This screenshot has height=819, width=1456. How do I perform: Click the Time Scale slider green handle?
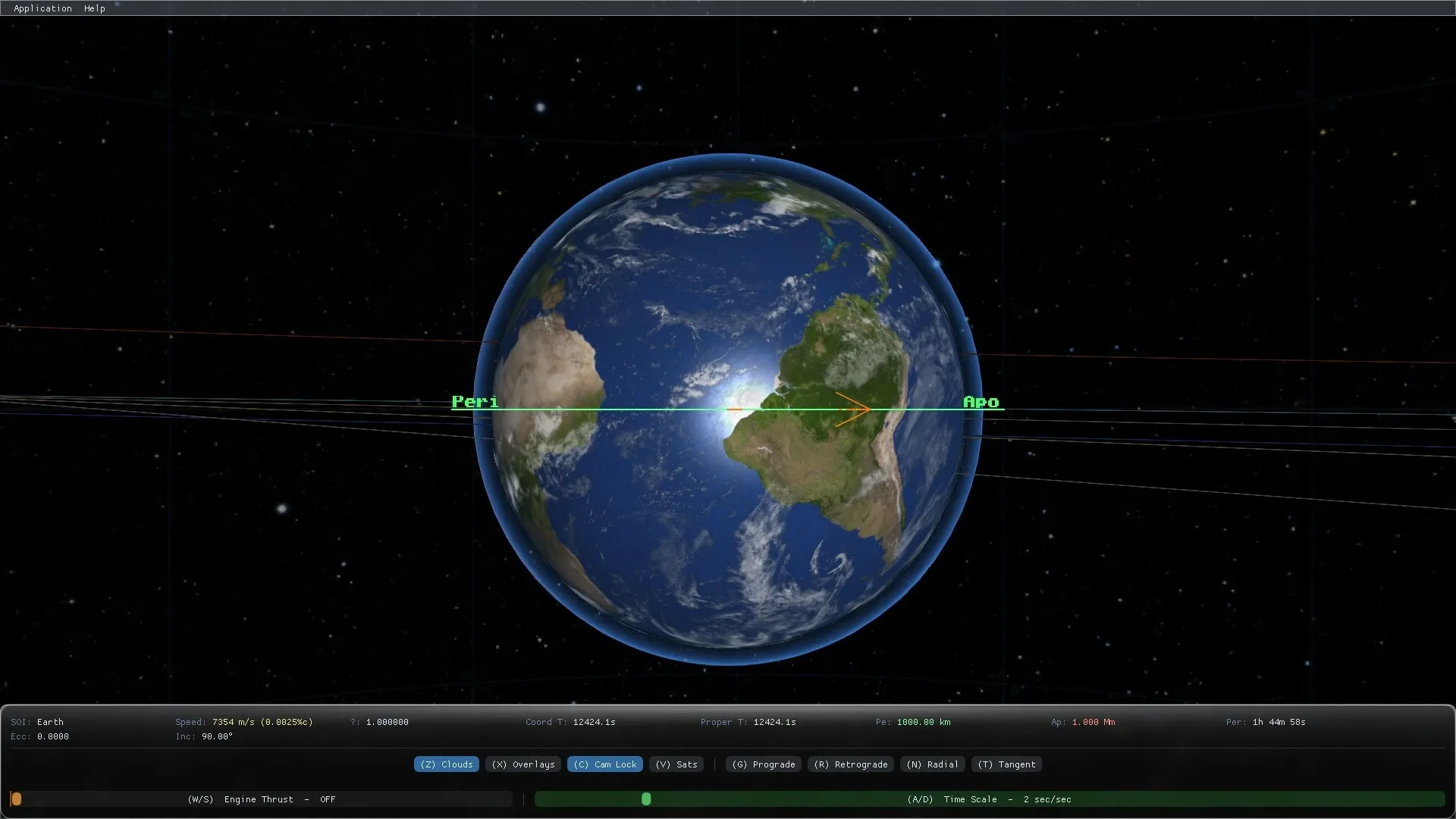[646, 799]
